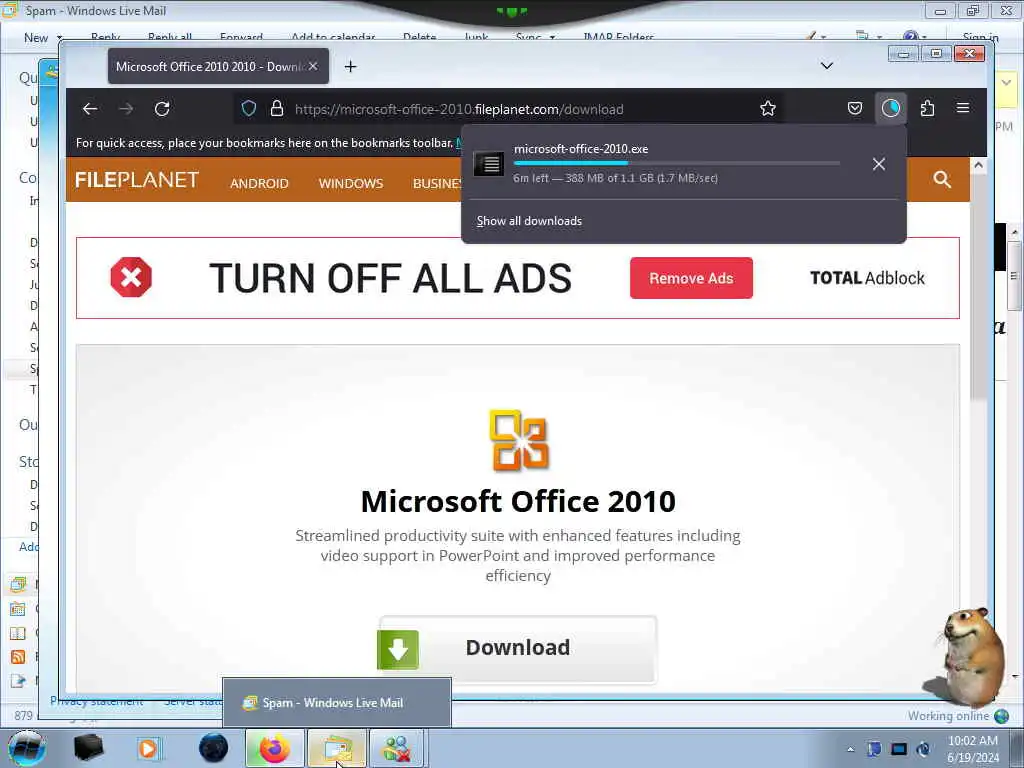Click the Windows Live Mail taskbar button
This screenshot has width=1024, height=768.
336,748
